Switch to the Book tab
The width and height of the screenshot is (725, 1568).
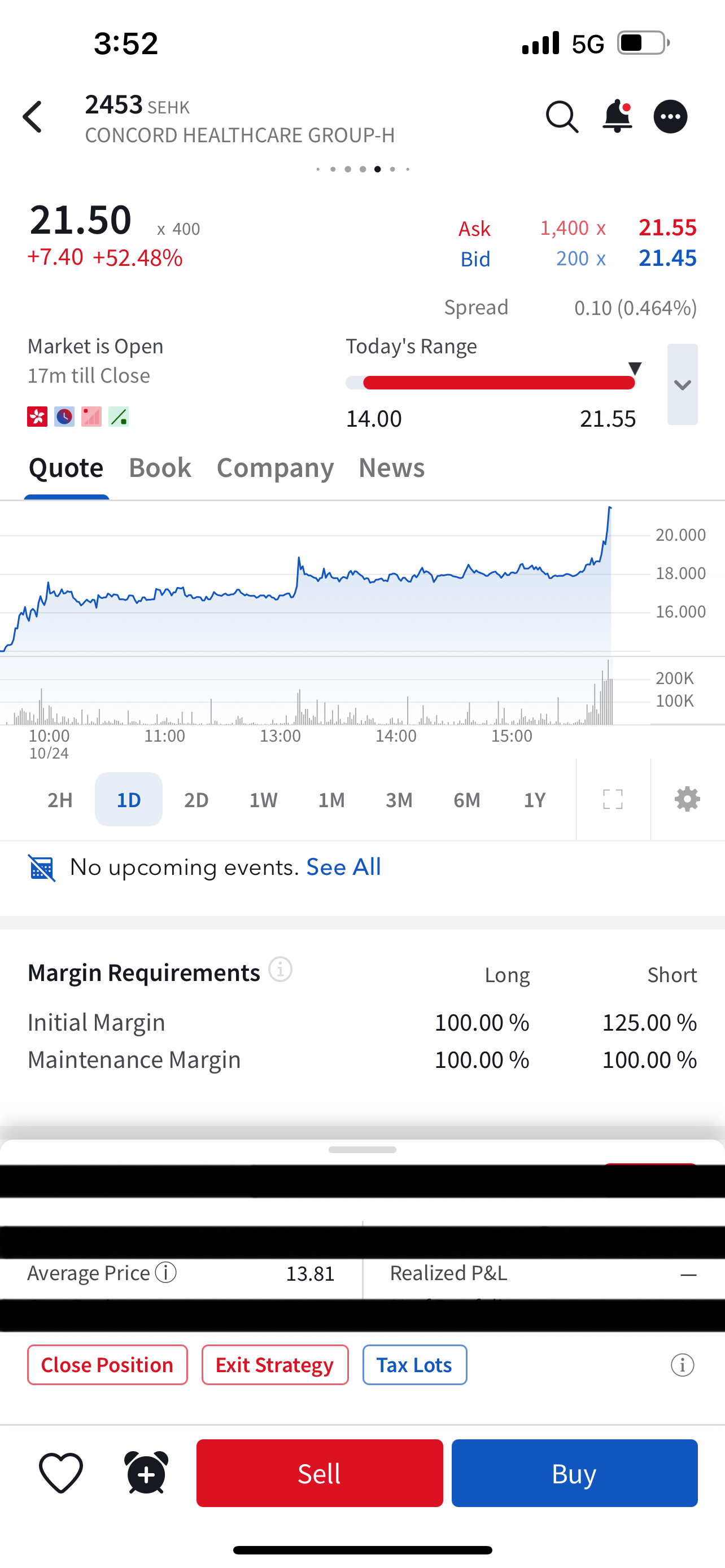(160, 467)
